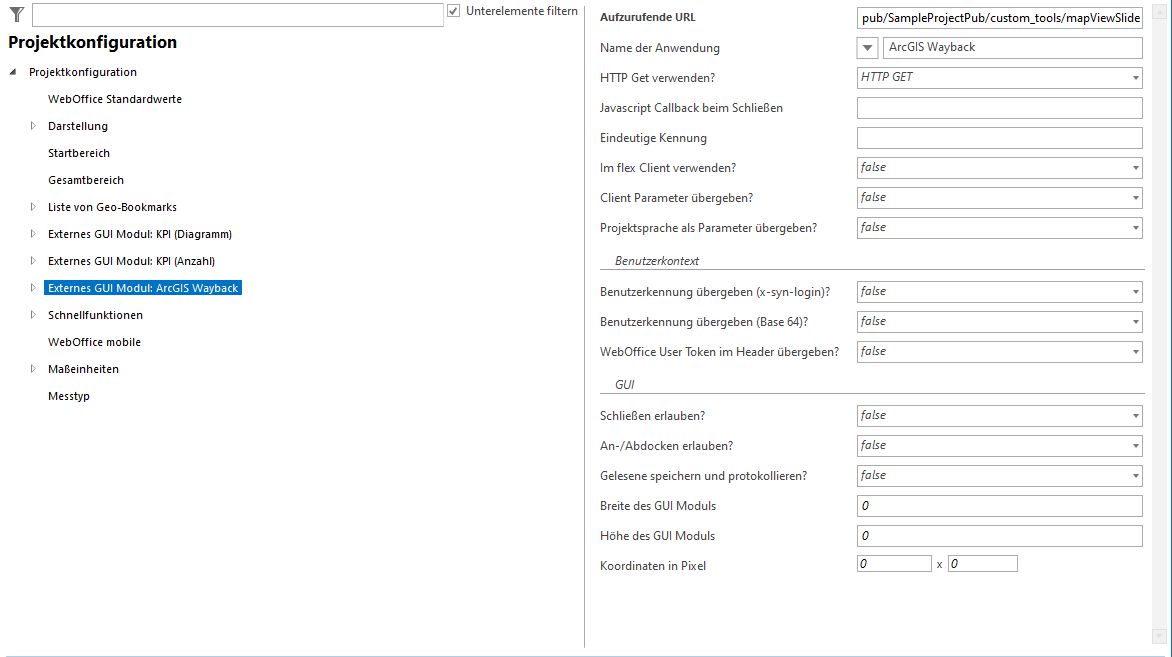Expand the Maßeinheiten tree node

[33, 368]
